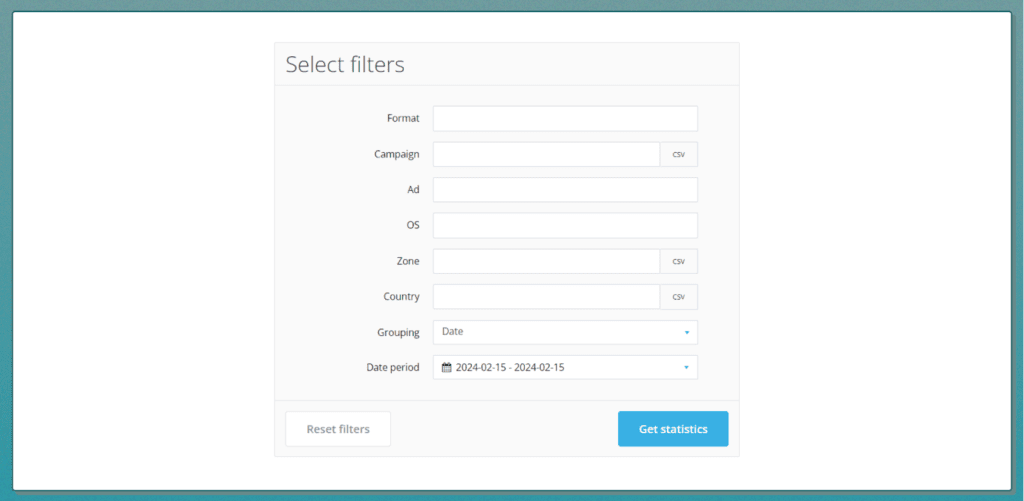This screenshot has width=1024, height=501.
Task: Click the csv button beside Campaign
Action: [678, 155]
